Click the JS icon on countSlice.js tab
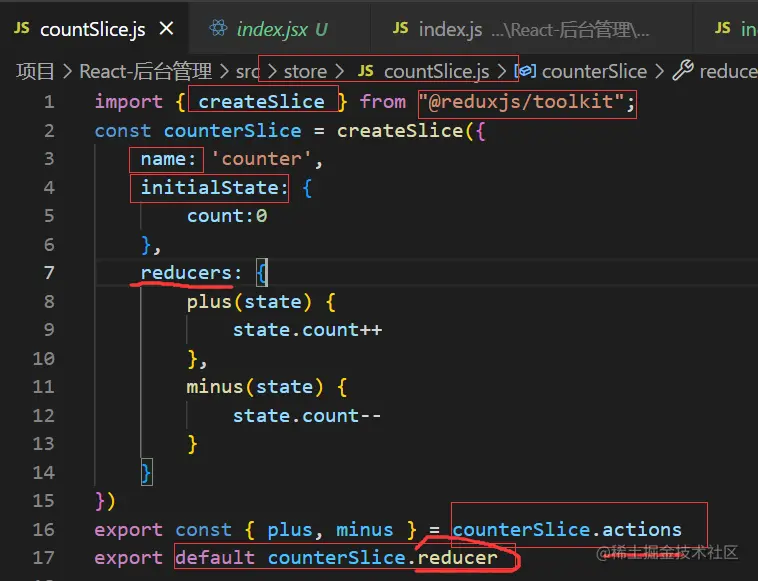This screenshot has height=581, width=758. 22,28
